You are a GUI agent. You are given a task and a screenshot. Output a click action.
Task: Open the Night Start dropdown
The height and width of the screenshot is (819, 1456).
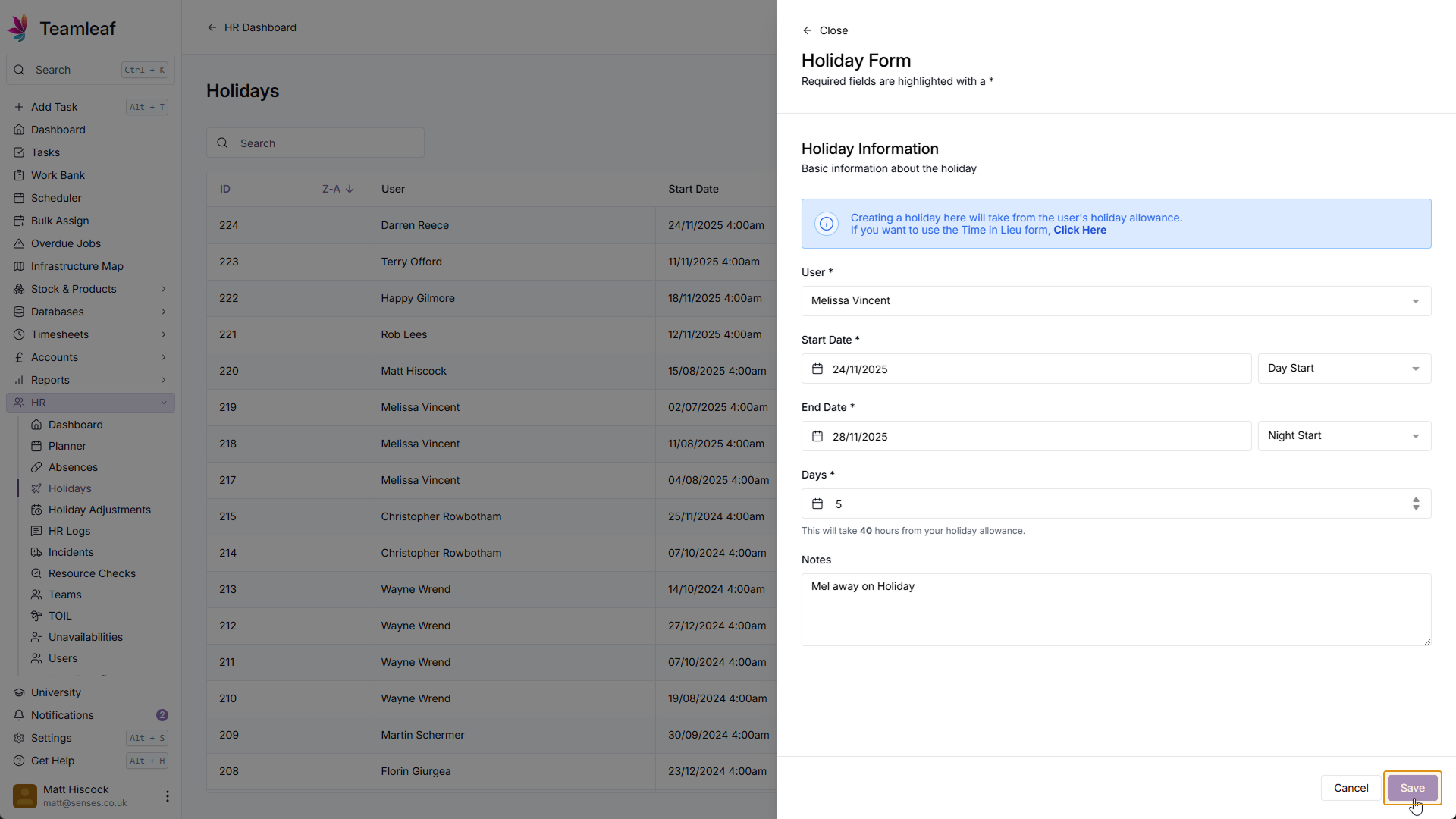point(1344,436)
